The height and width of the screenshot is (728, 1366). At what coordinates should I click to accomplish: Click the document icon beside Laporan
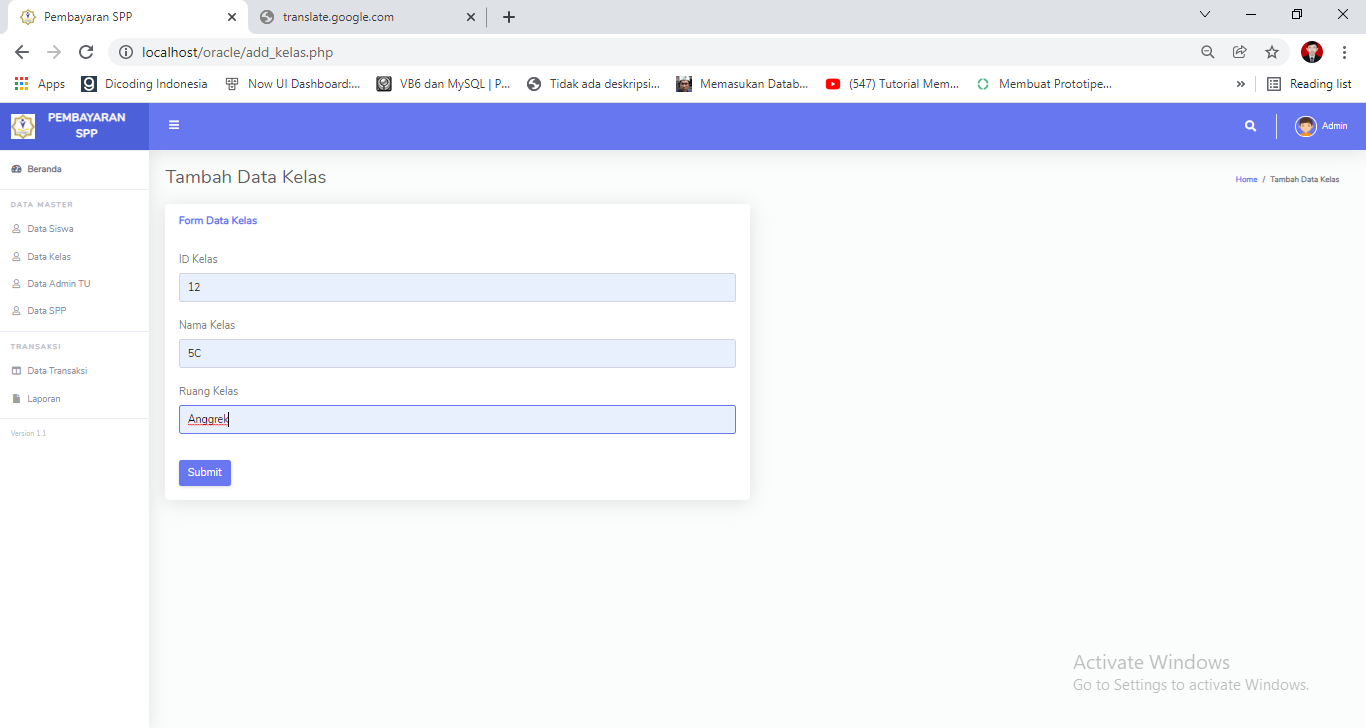click(x=18, y=398)
